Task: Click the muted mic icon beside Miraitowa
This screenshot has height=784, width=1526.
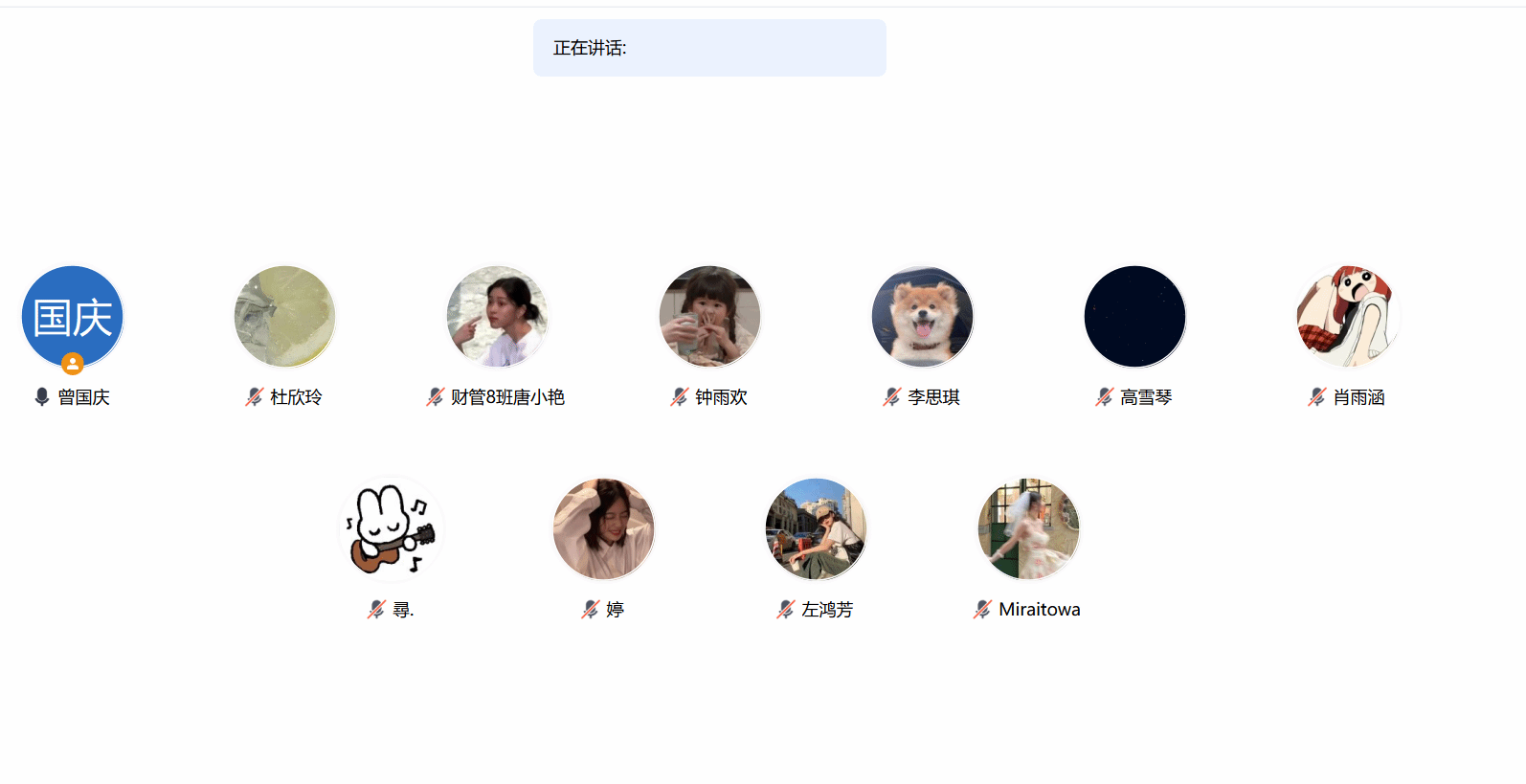Action: click(x=982, y=609)
